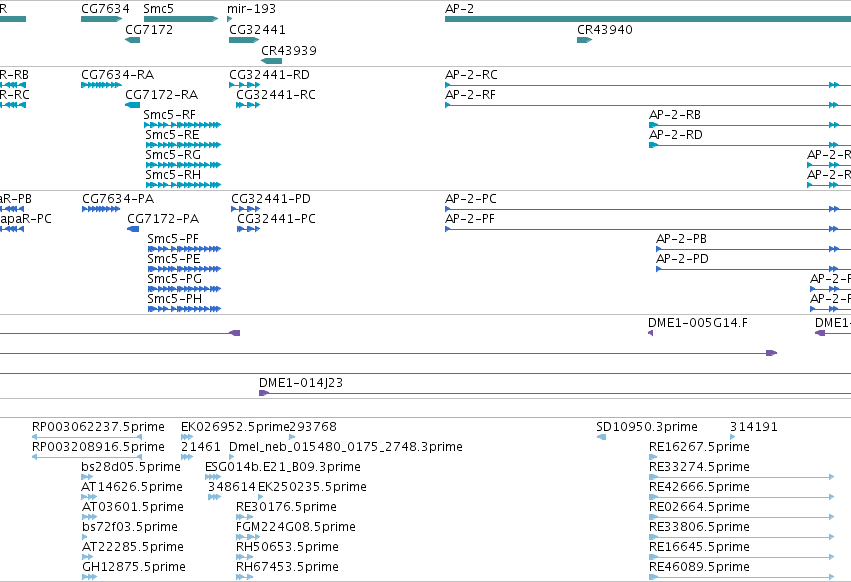The height and width of the screenshot is (582, 851).
Task: Click transcript CG32441-RD
Action: [x=269, y=74]
